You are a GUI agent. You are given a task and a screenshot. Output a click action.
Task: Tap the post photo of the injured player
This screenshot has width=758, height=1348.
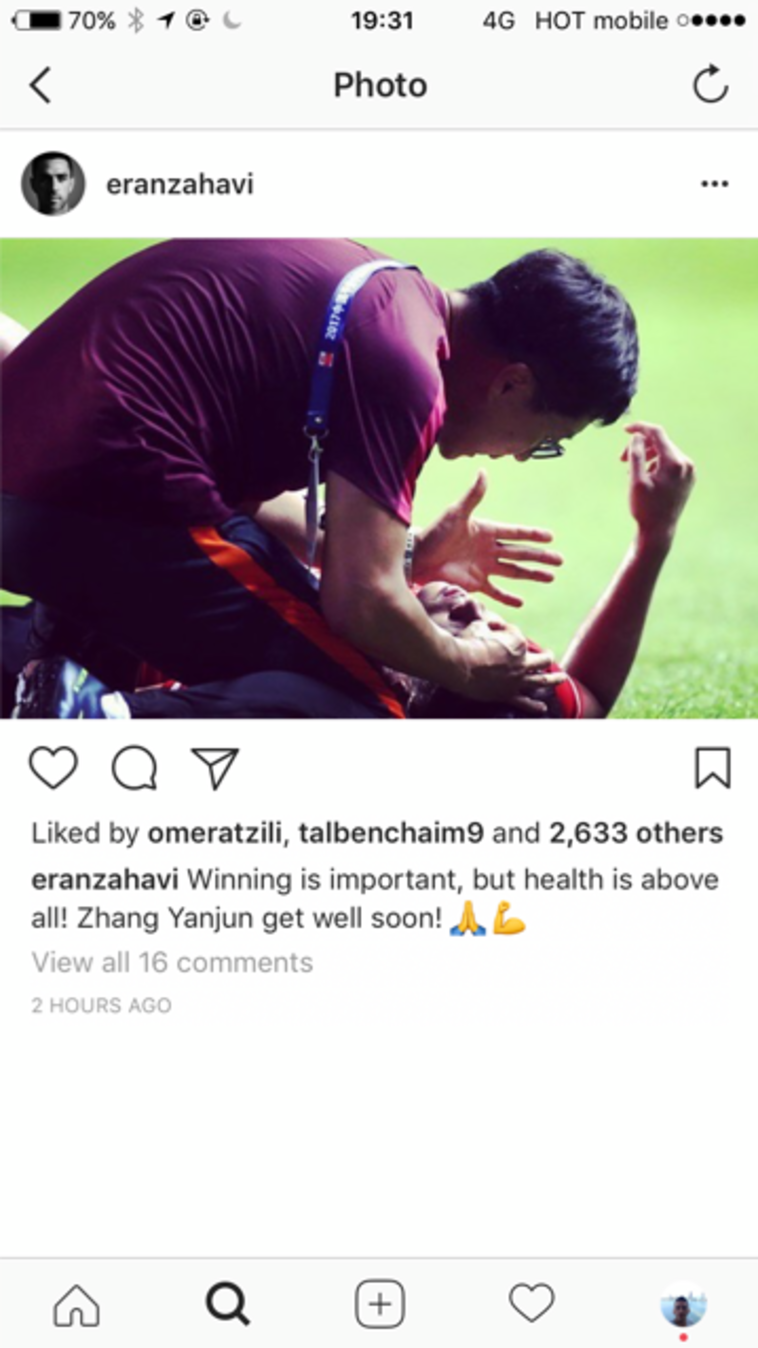pyautogui.click(x=379, y=478)
